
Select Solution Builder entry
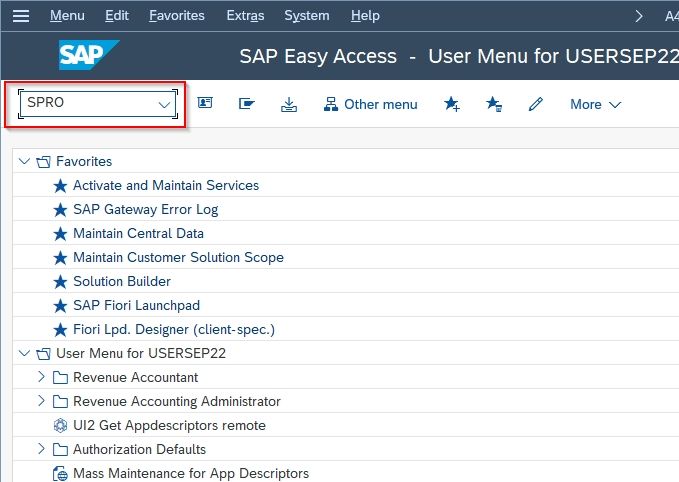pyautogui.click(x=122, y=281)
